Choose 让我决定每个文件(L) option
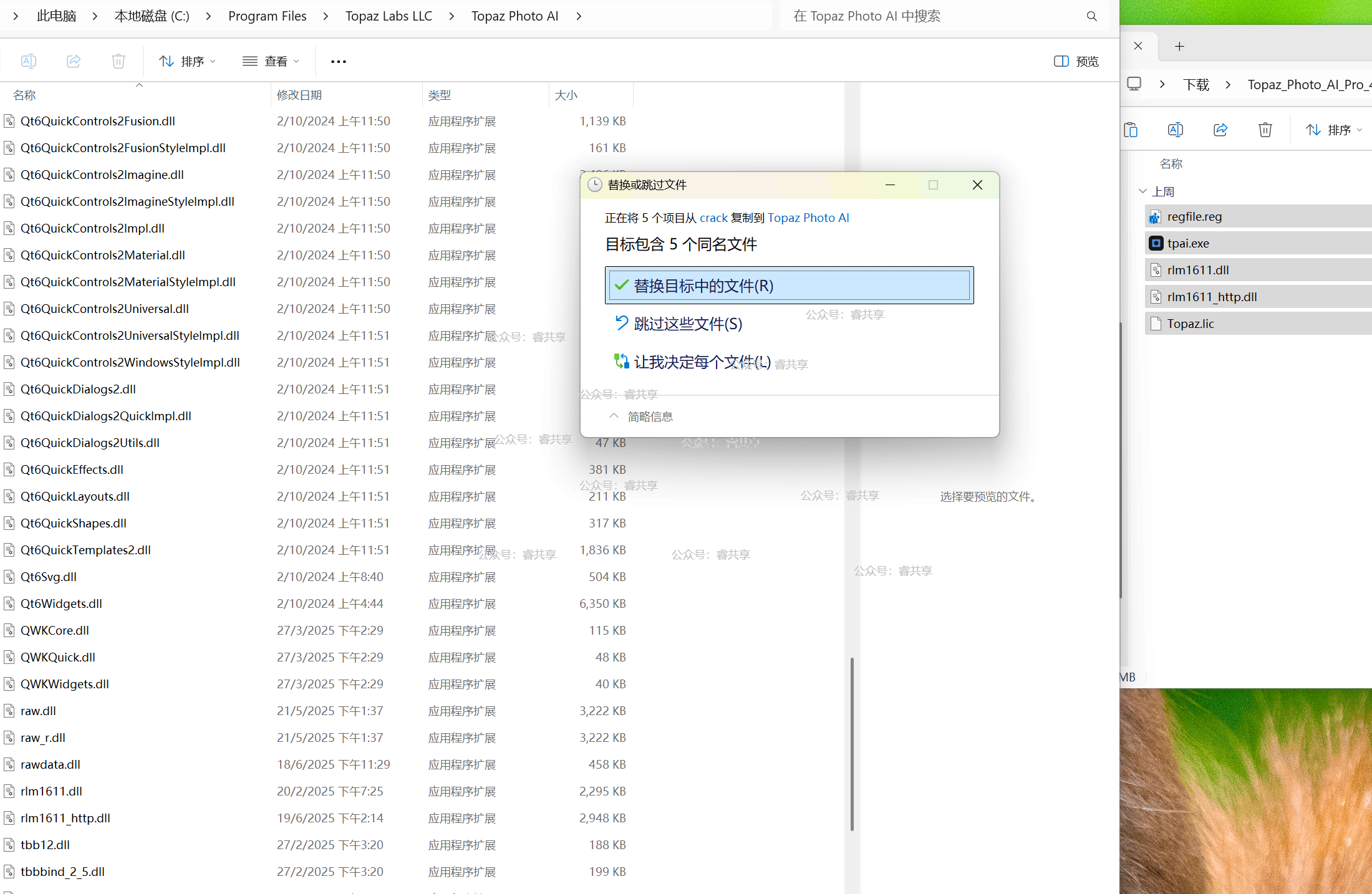This screenshot has width=1372, height=894. pos(693,362)
